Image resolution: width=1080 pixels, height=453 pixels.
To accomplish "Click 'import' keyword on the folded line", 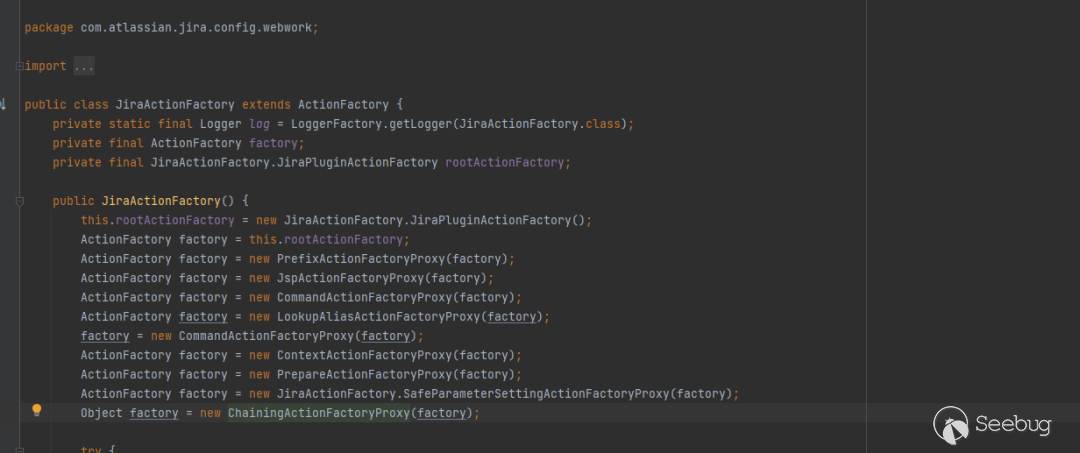I will point(45,67).
